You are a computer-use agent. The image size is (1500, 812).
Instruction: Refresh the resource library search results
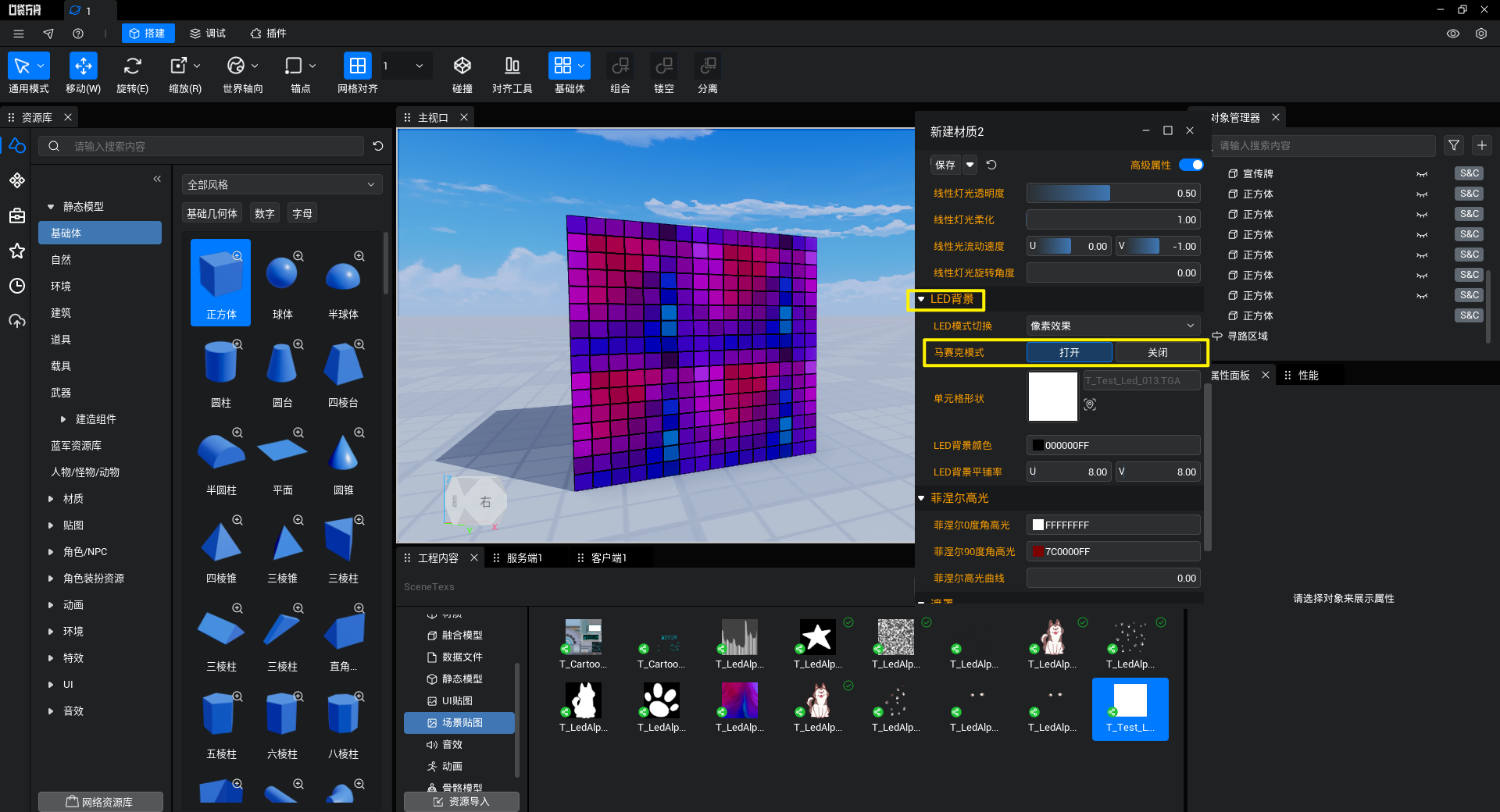coord(378,146)
